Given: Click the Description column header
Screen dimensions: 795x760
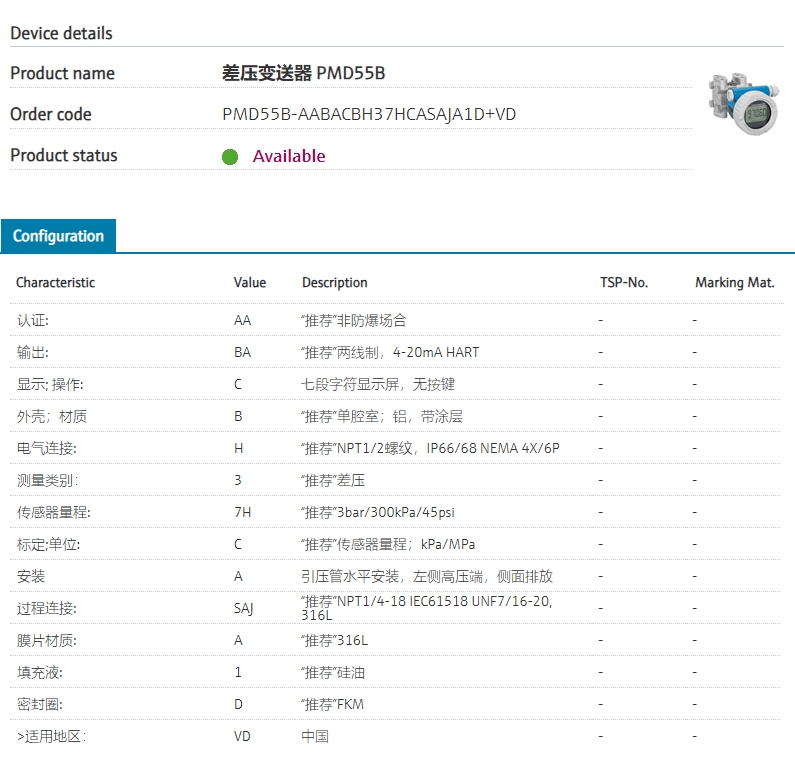Looking at the screenshot, I should (335, 282).
